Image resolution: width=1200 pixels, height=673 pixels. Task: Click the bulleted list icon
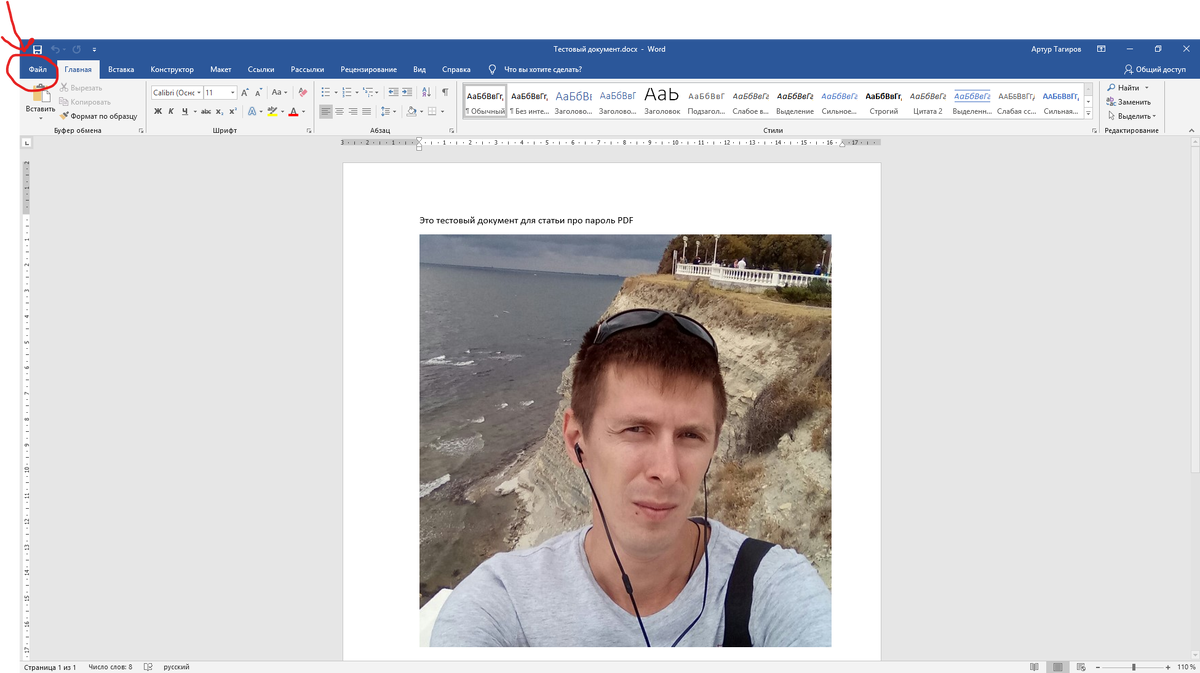point(326,92)
